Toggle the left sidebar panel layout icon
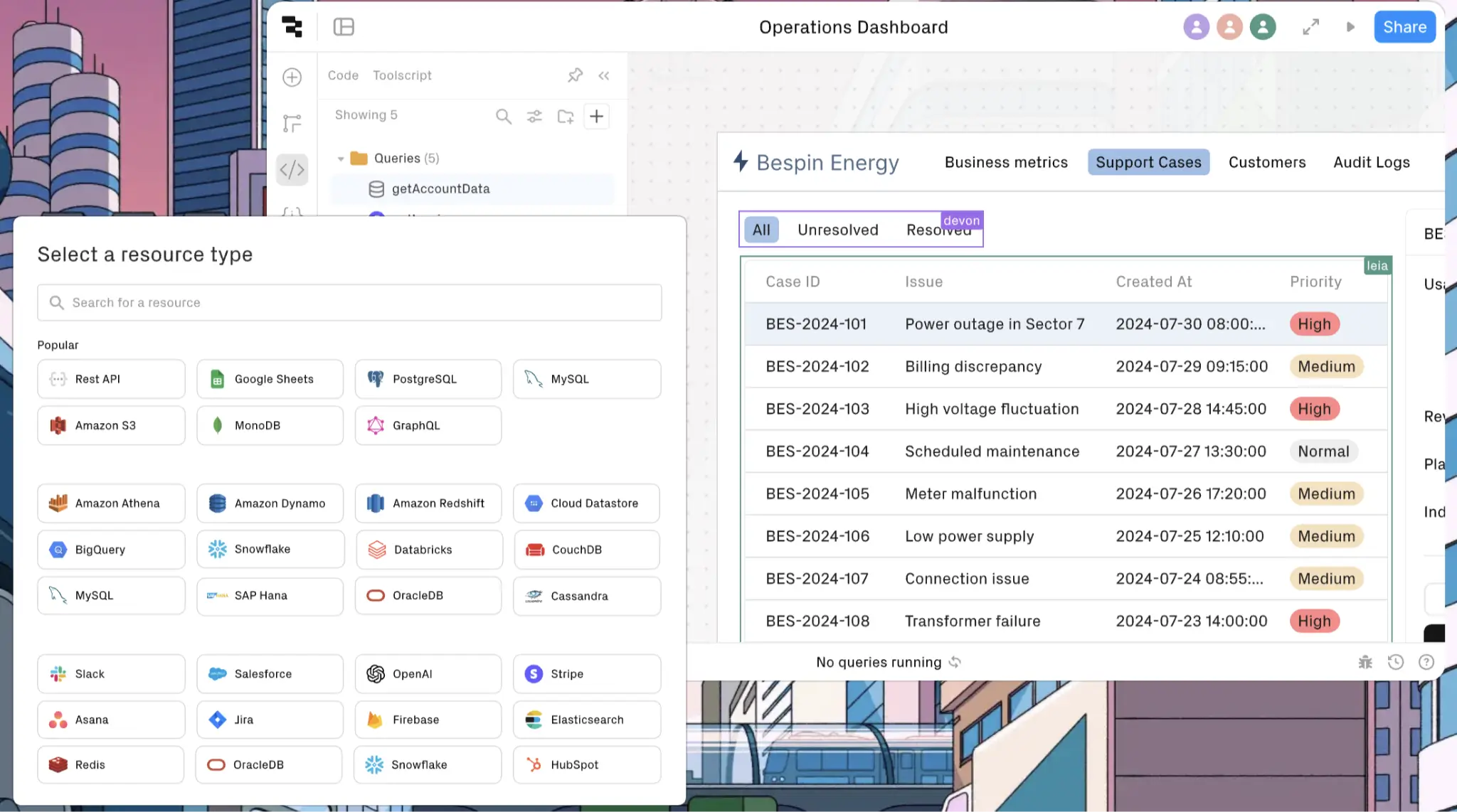1457x812 pixels. coord(344,26)
